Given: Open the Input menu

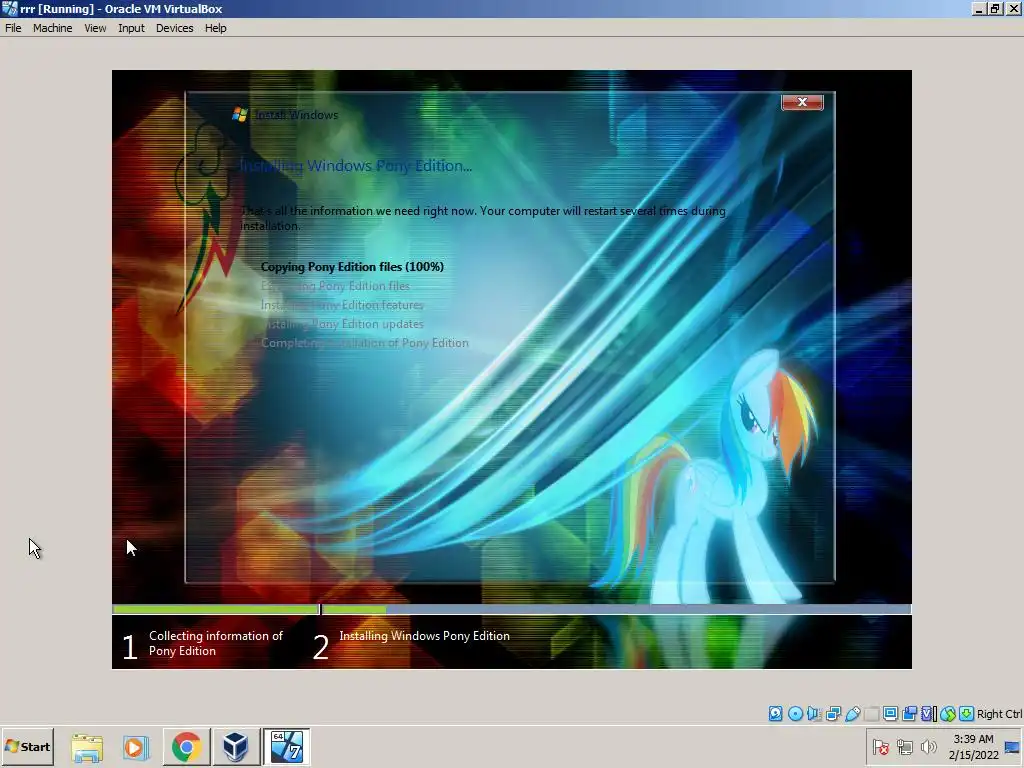Looking at the screenshot, I should [x=131, y=28].
